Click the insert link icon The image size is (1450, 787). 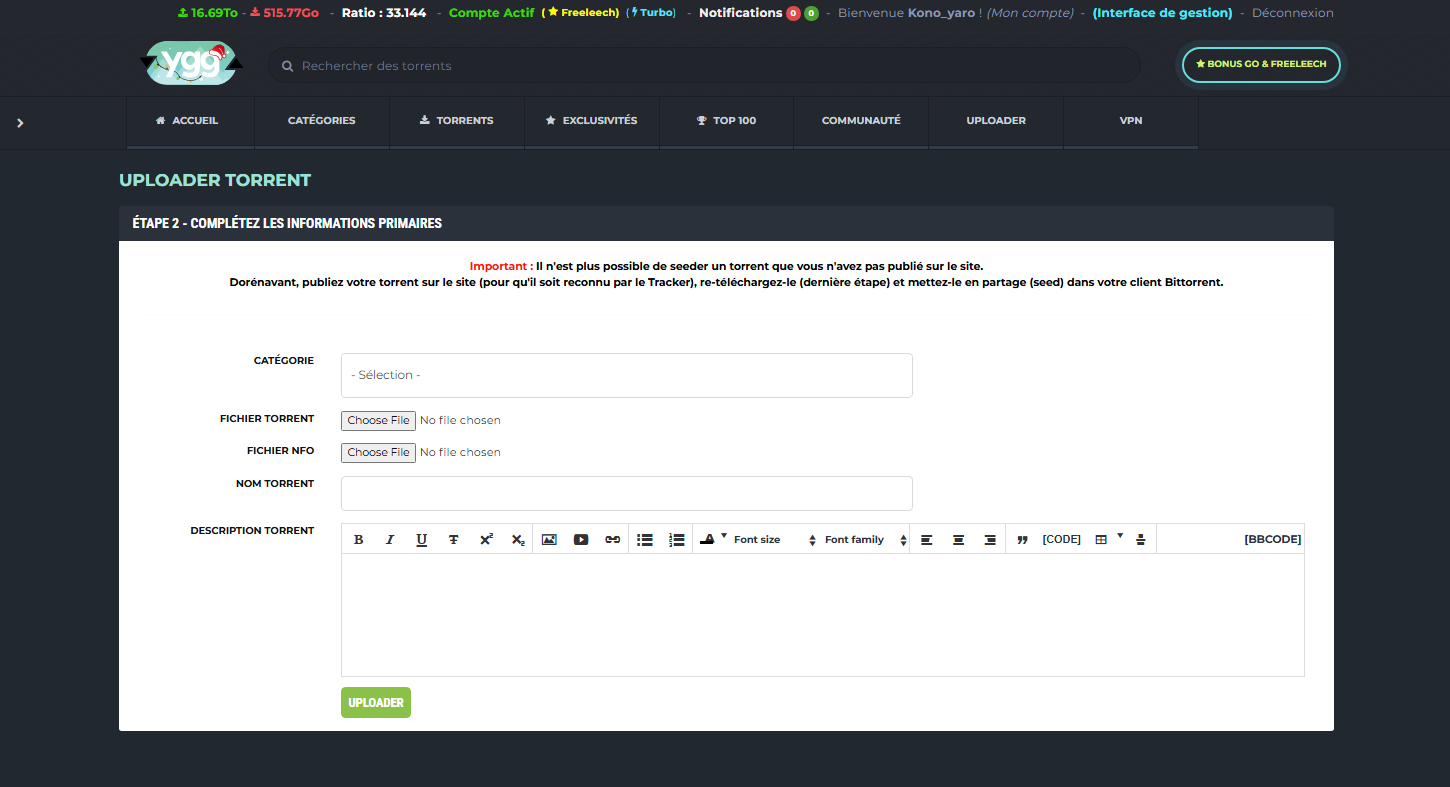point(612,540)
